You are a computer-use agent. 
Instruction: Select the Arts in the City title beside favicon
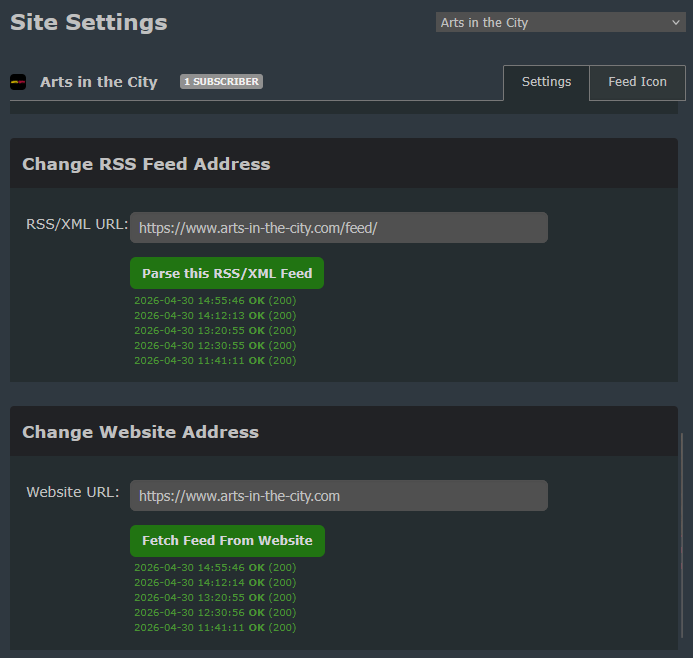pyautogui.click(x=99, y=82)
